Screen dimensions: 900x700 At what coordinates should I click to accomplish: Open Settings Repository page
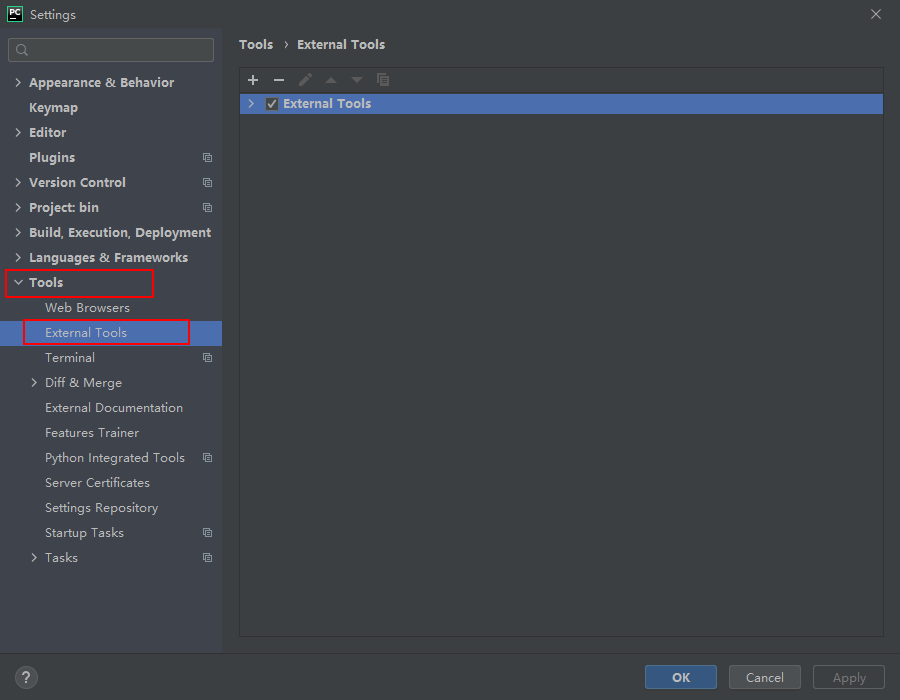(x=102, y=508)
